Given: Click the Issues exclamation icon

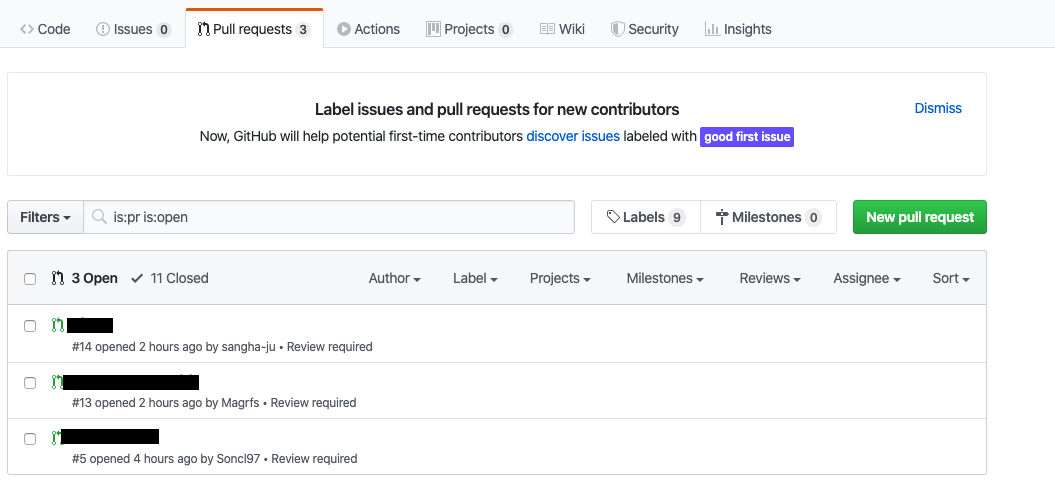Looking at the screenshot, I should point(103,29).
